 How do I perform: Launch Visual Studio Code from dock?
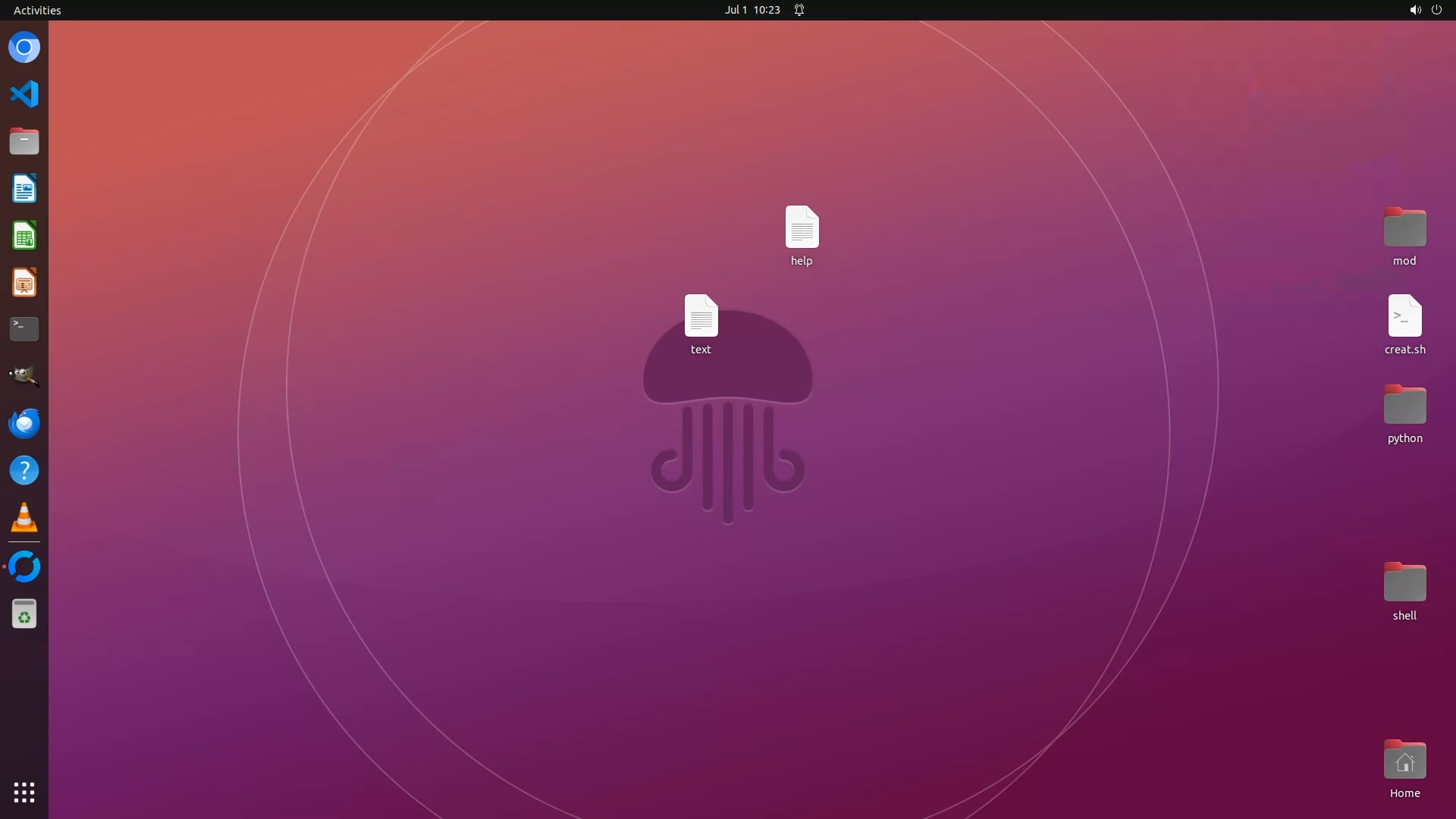point(24,95)
